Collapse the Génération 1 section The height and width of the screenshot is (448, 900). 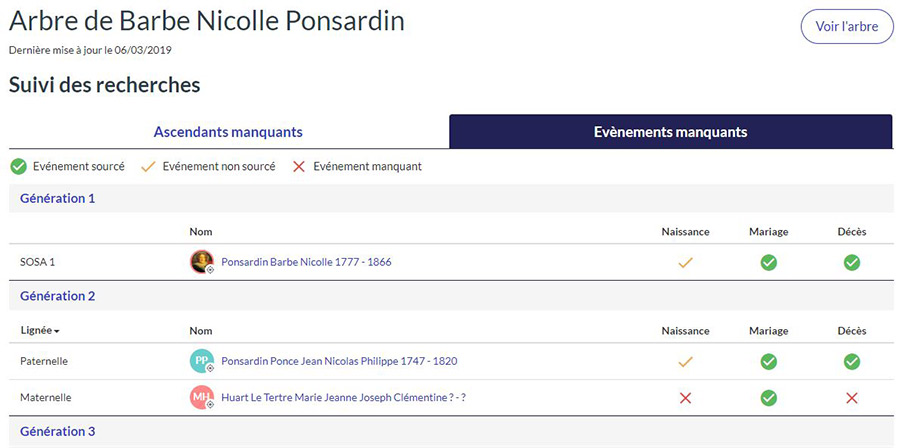click(58, 199)
